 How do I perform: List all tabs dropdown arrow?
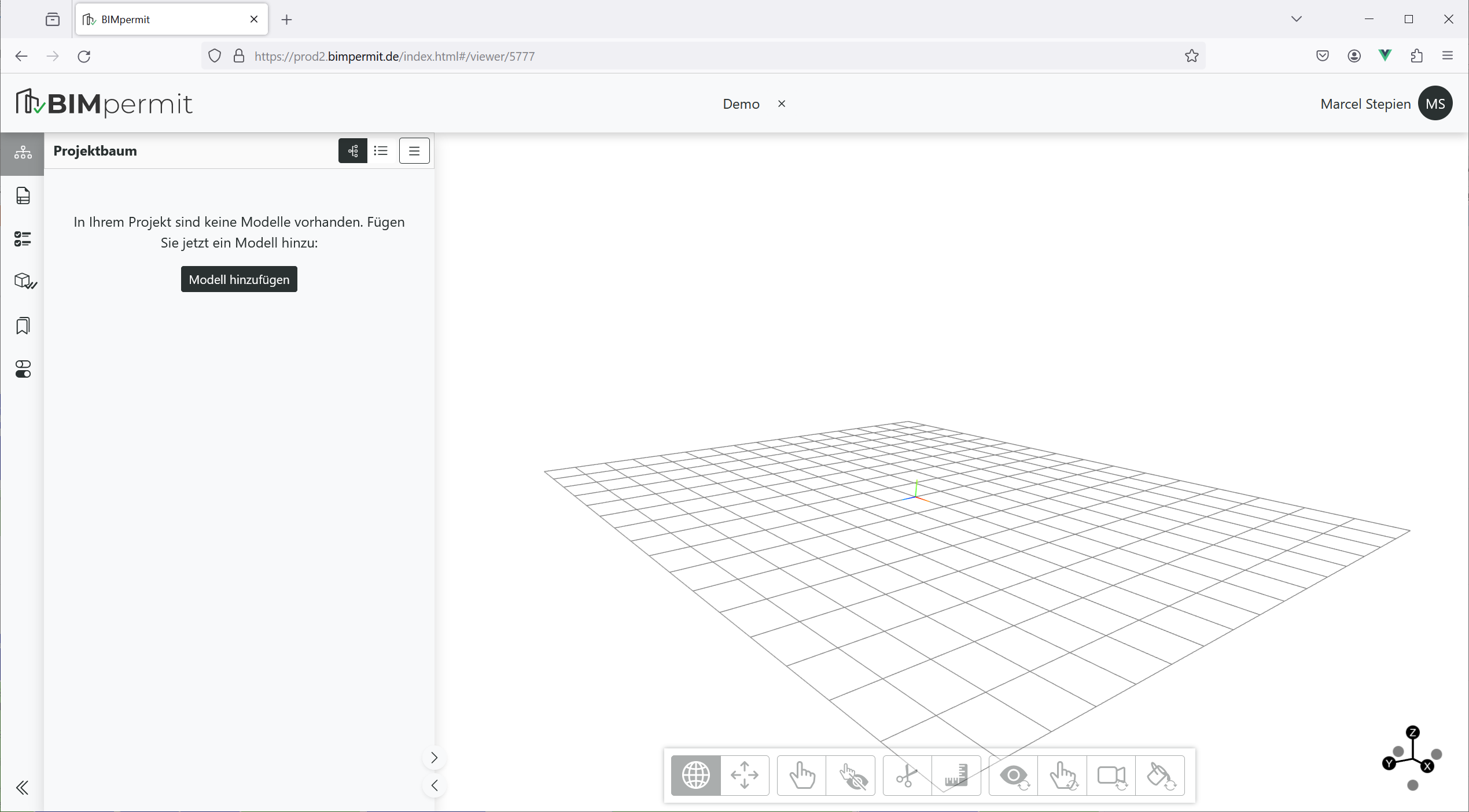pos(1297,19)
